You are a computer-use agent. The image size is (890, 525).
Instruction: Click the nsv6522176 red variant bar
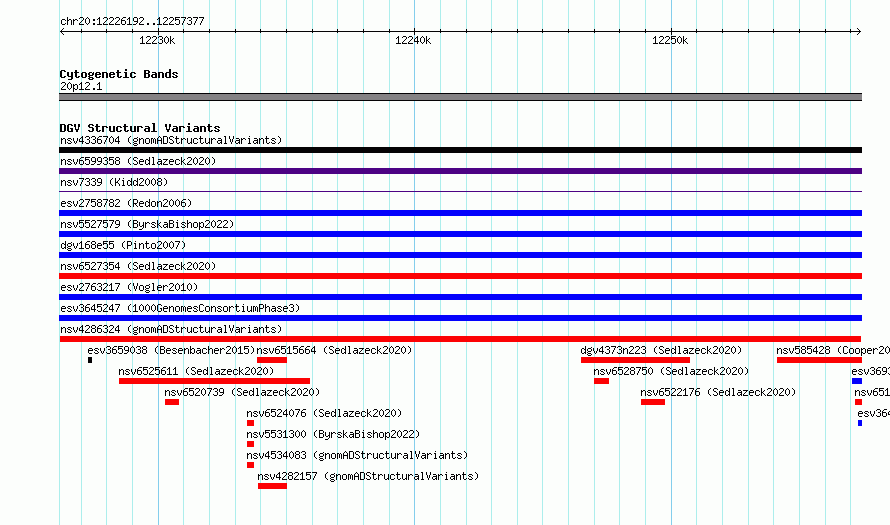653,402
